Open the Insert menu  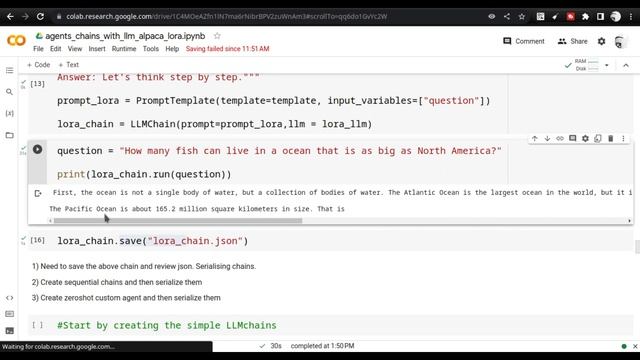tap(97, 49)
